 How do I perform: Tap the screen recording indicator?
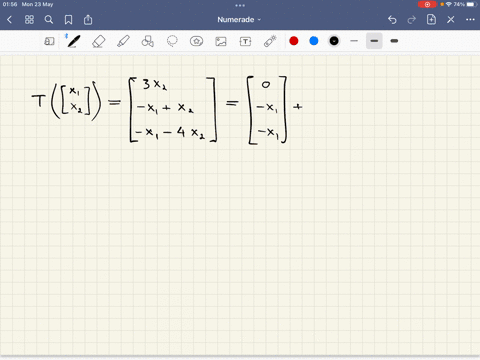427,4
